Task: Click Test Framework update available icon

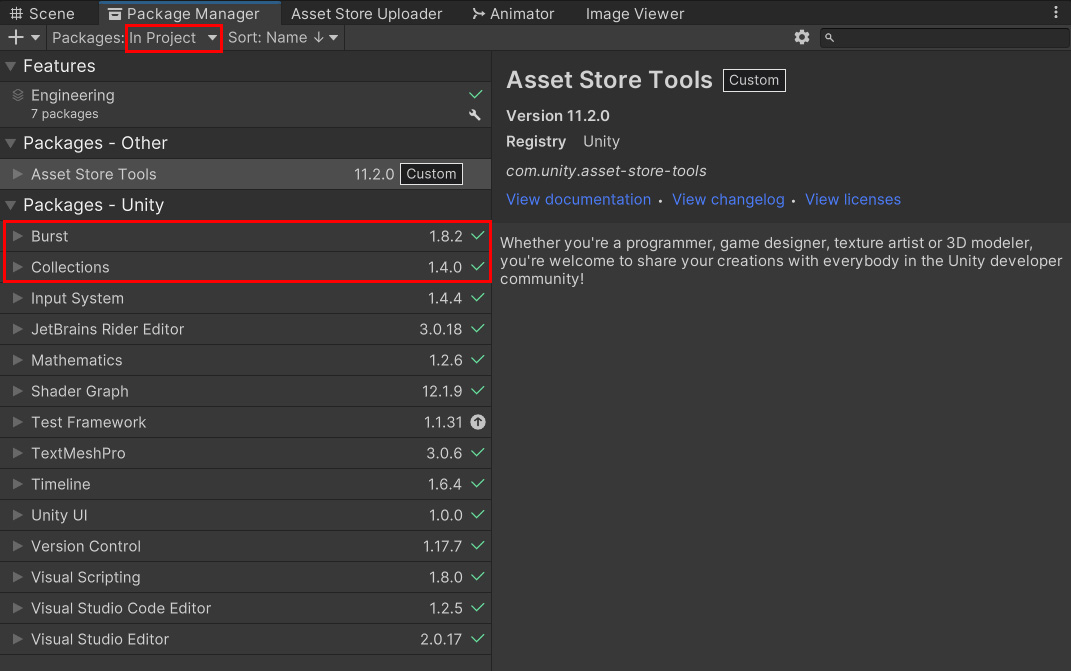Action: pos(477,422)
